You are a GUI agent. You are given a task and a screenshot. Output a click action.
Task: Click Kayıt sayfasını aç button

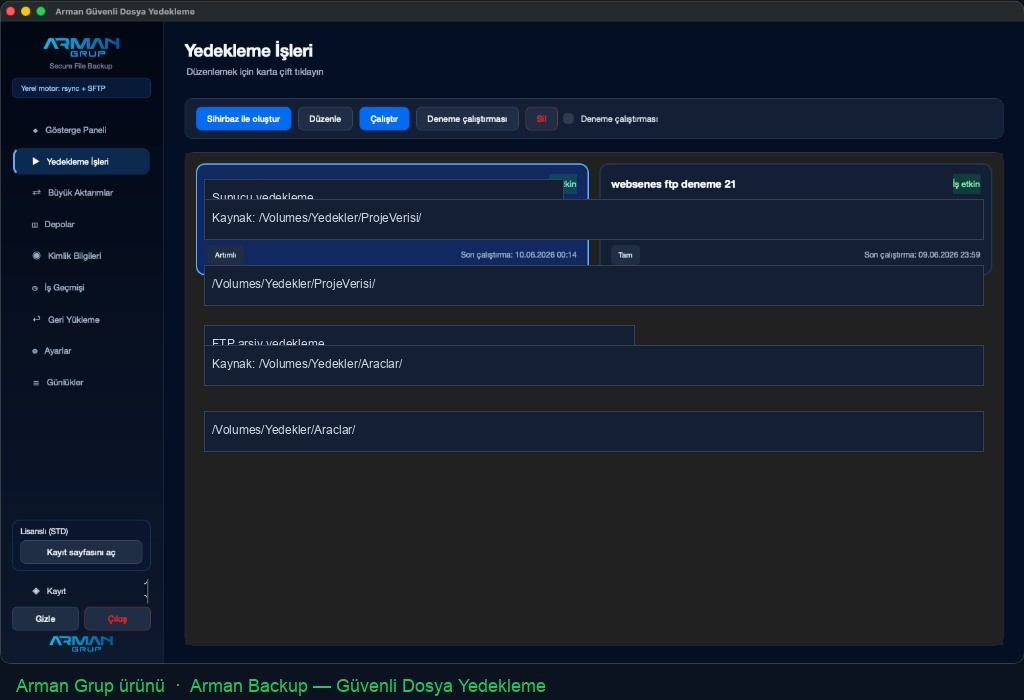(x=81, y=552)
